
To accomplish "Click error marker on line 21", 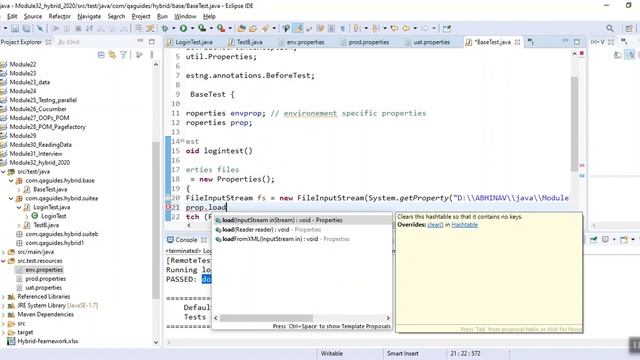I will pos(168,207).
